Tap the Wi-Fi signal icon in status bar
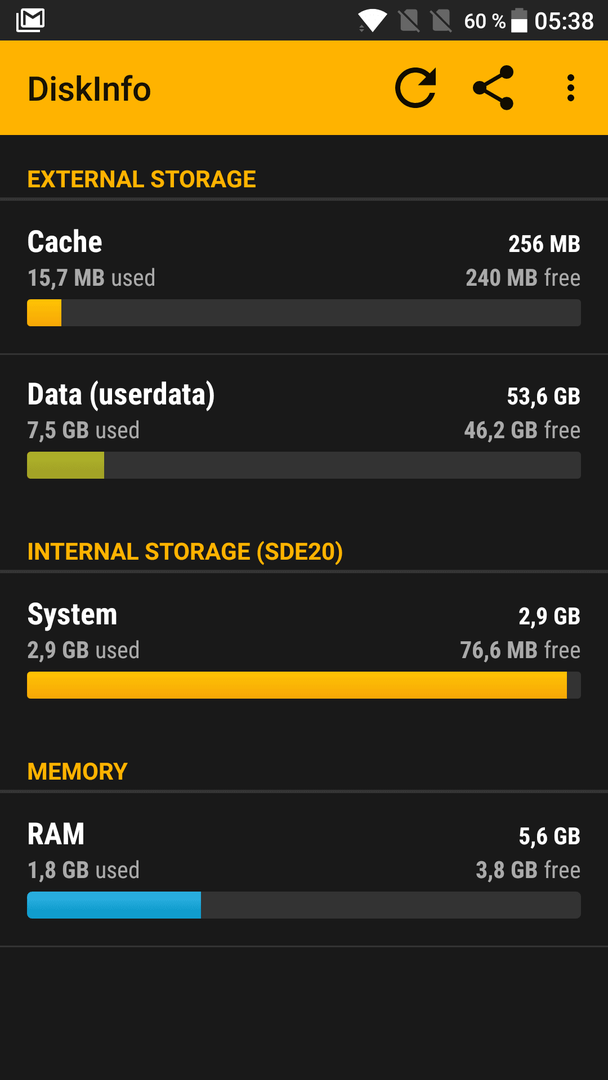This screenshot has width=608, height=1080. pos(373,21)
